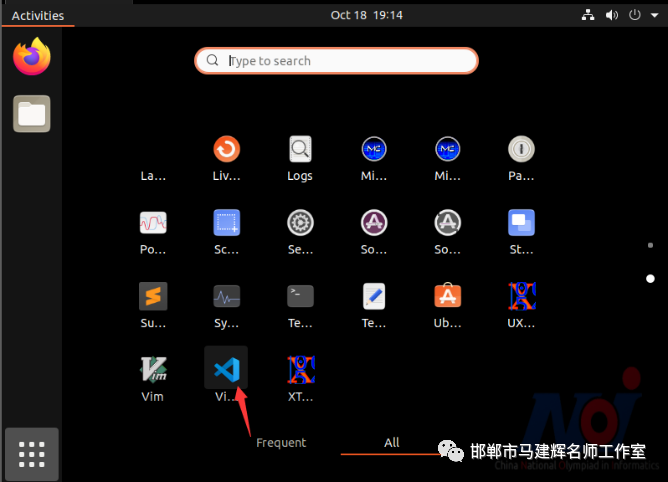
Task: Open Firefox from the dock
Action: pos(32,56)
